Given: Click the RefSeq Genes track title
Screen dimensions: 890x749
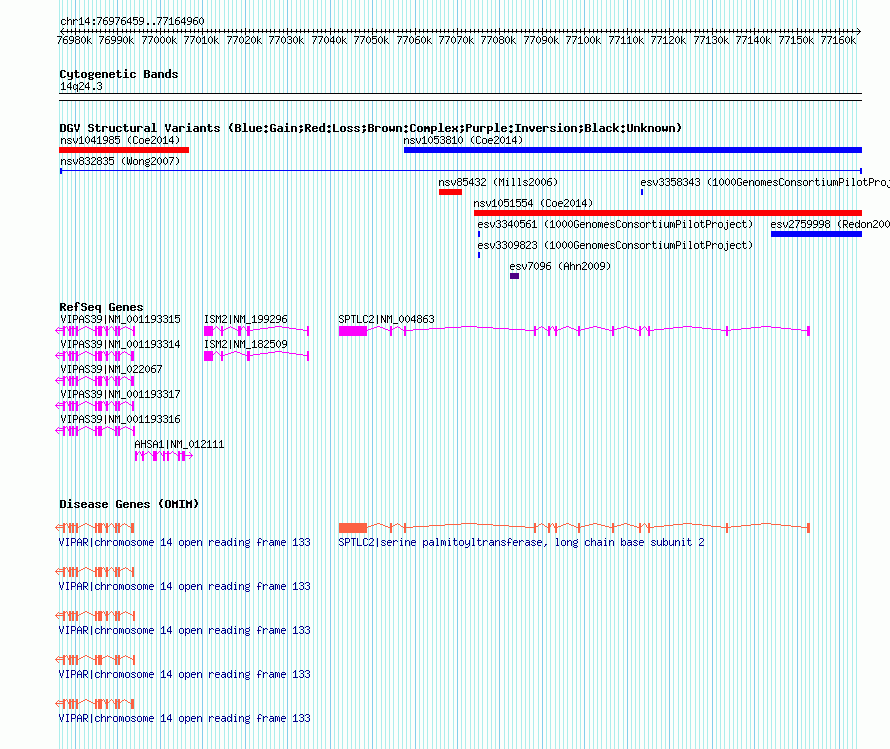Looking at the screenshot, I should [x=101, y=307].
